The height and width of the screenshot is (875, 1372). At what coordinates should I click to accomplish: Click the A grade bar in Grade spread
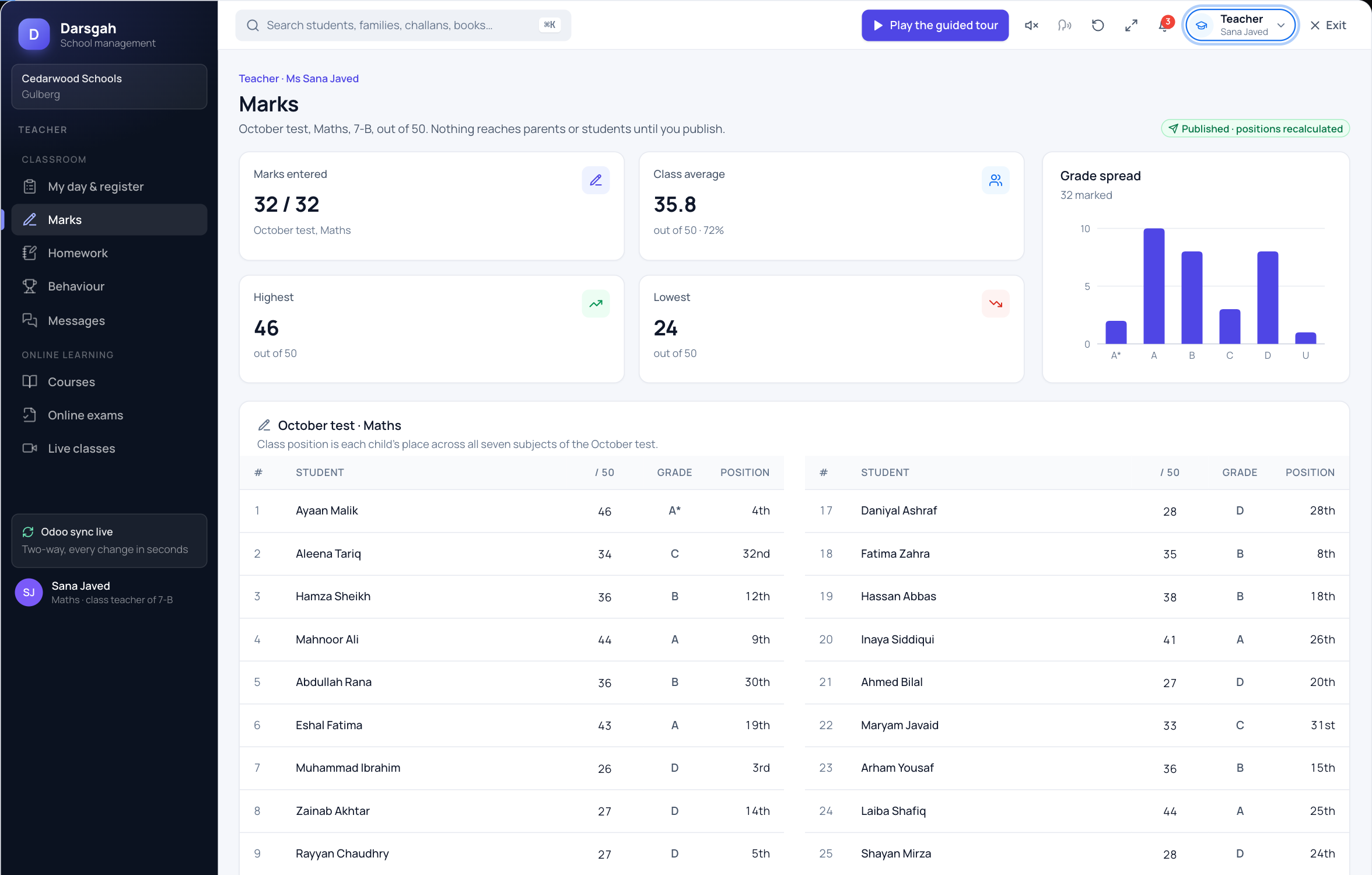[x=1154, y=286]
